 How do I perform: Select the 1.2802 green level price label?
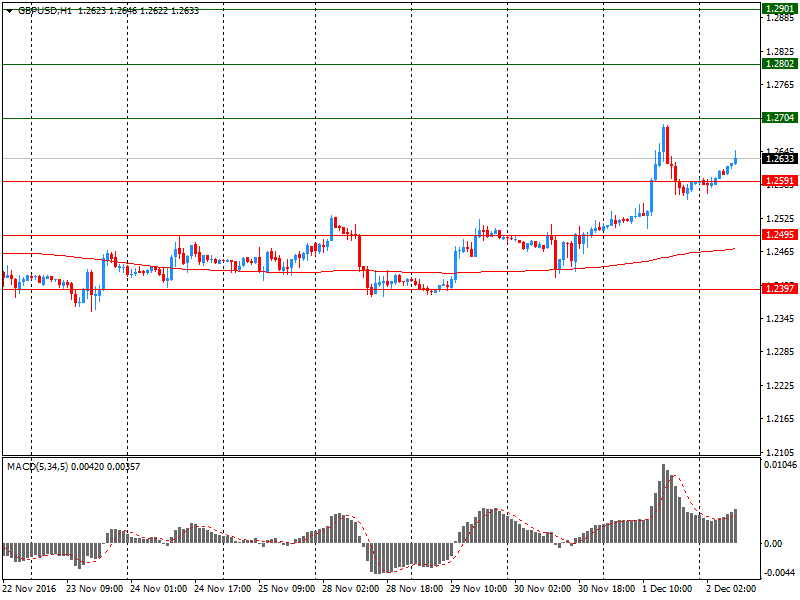click(780, 64)
